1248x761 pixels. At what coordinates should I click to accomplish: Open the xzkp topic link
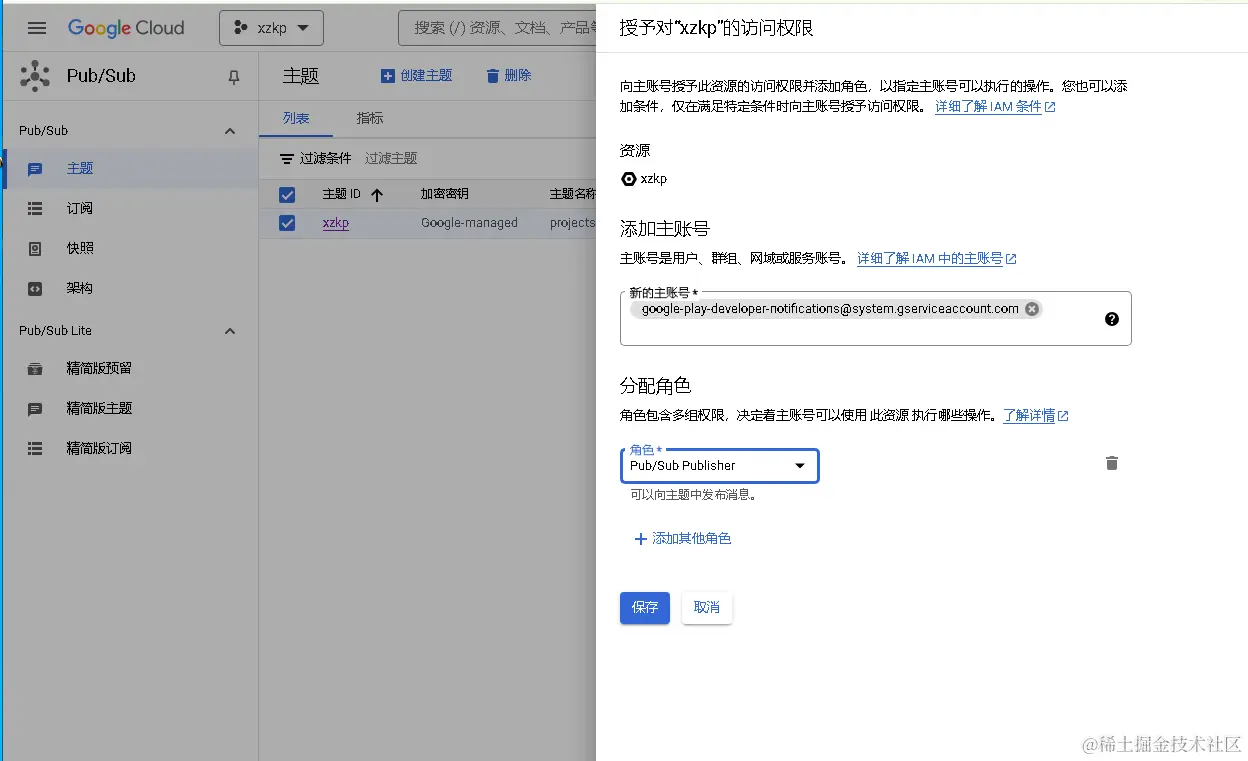pos(336,223)
